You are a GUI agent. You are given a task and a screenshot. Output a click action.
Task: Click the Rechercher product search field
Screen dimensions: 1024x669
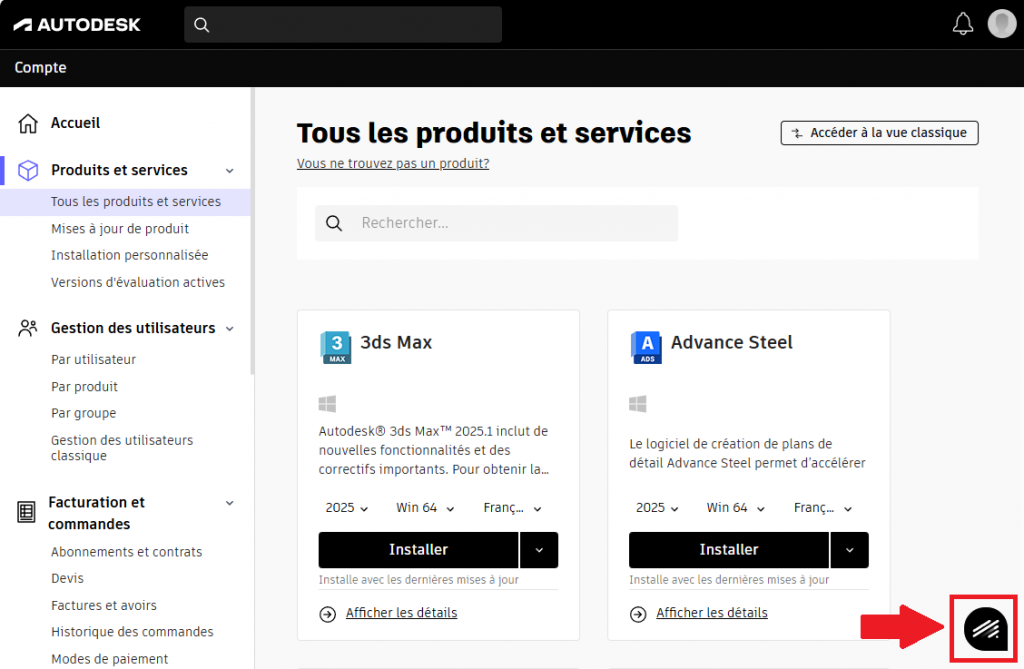click(510, 223)
